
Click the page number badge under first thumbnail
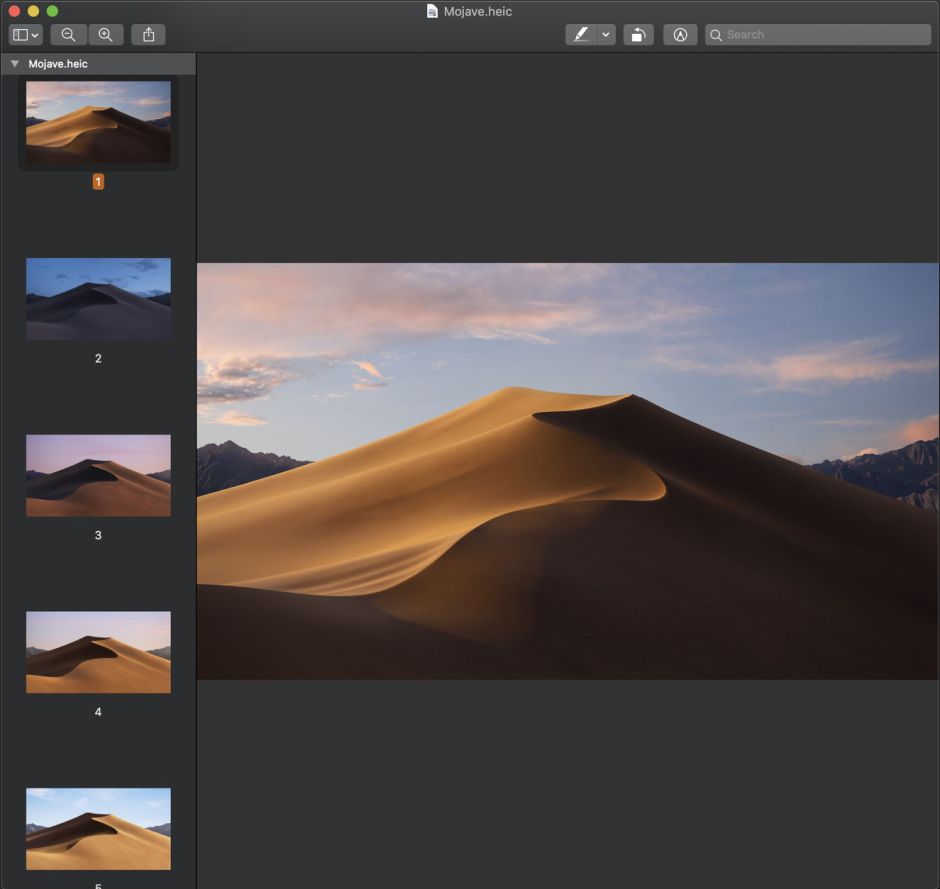[98, 181]
